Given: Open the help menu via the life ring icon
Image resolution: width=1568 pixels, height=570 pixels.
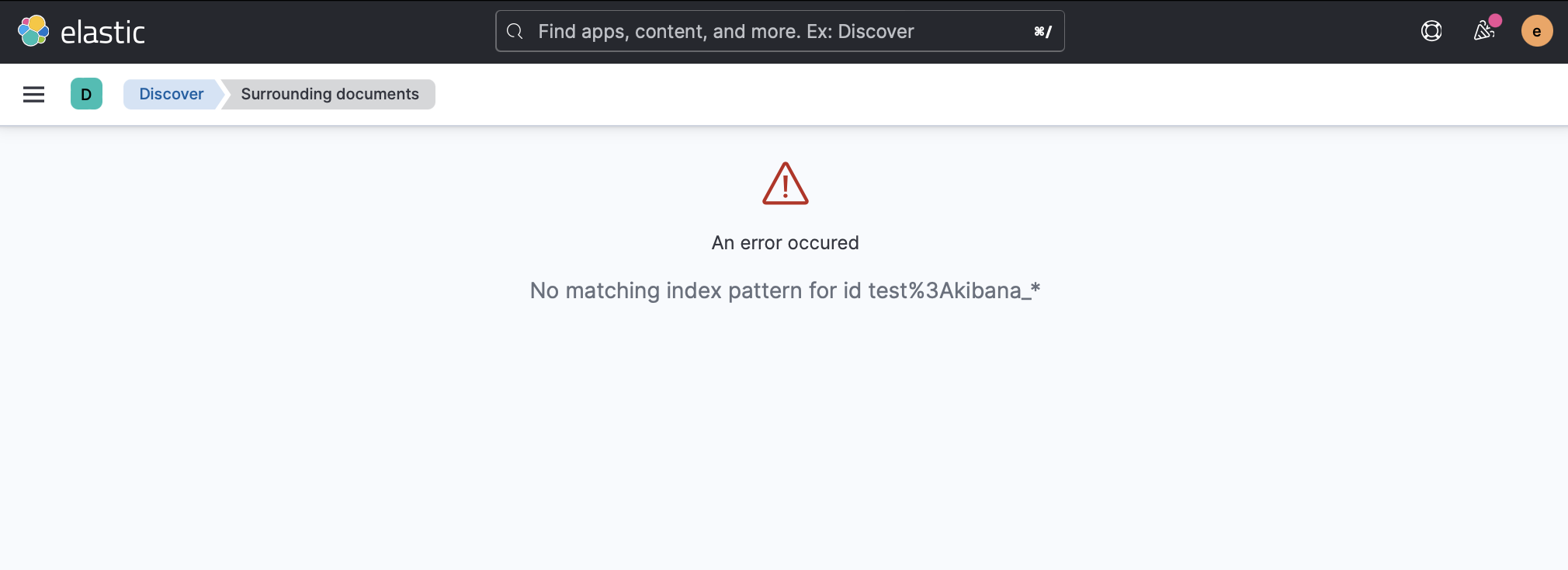Looking at the screenshot, I should [x=1431, y=31].
